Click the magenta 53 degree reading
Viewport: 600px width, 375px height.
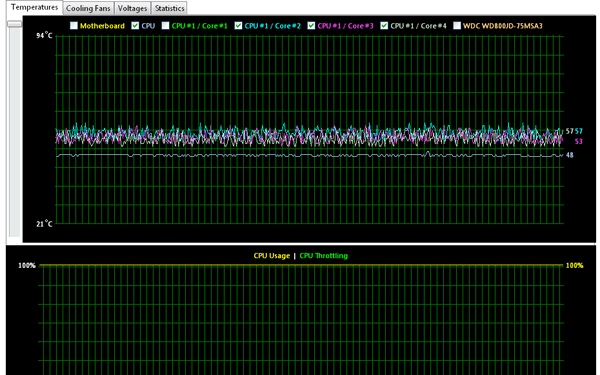[579, 142]
